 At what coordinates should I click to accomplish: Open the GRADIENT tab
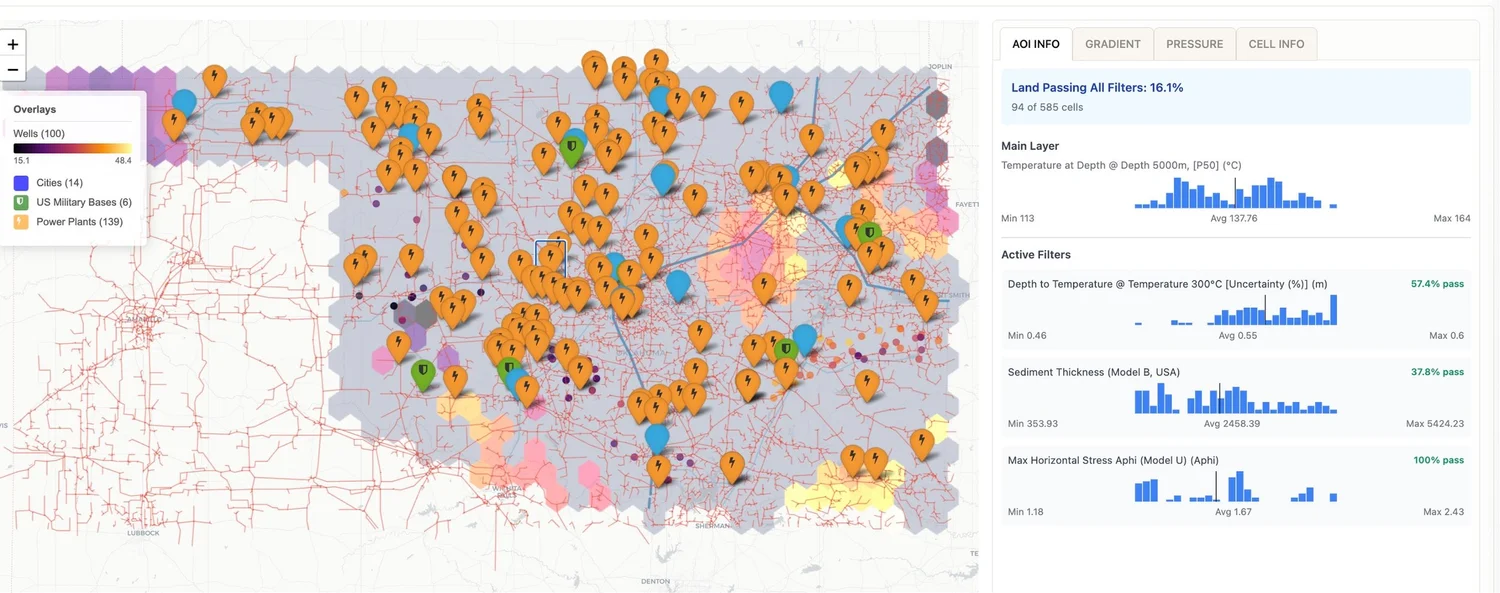(1113, 44)
